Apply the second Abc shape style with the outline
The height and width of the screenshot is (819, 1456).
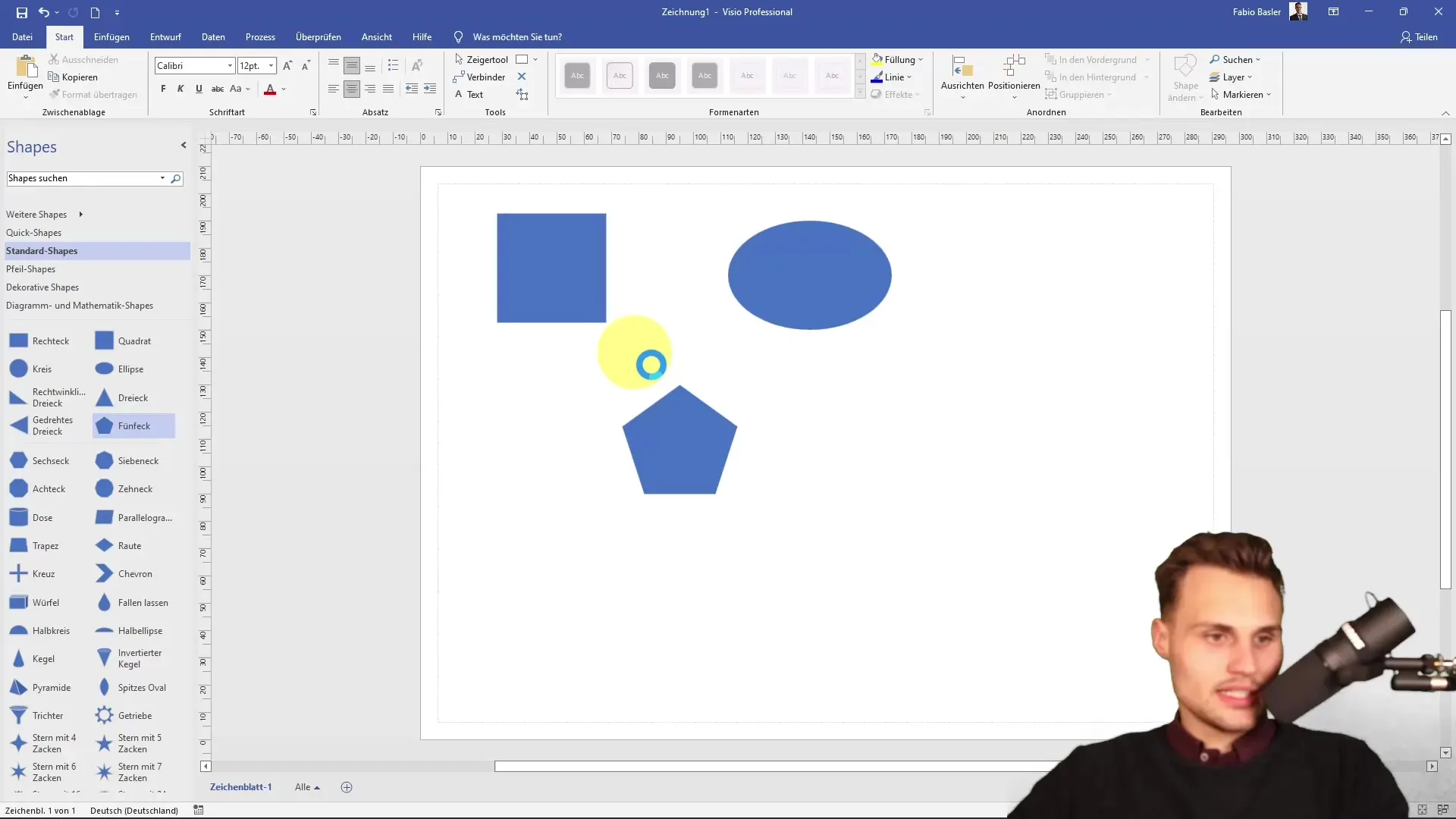coord(620,75)
